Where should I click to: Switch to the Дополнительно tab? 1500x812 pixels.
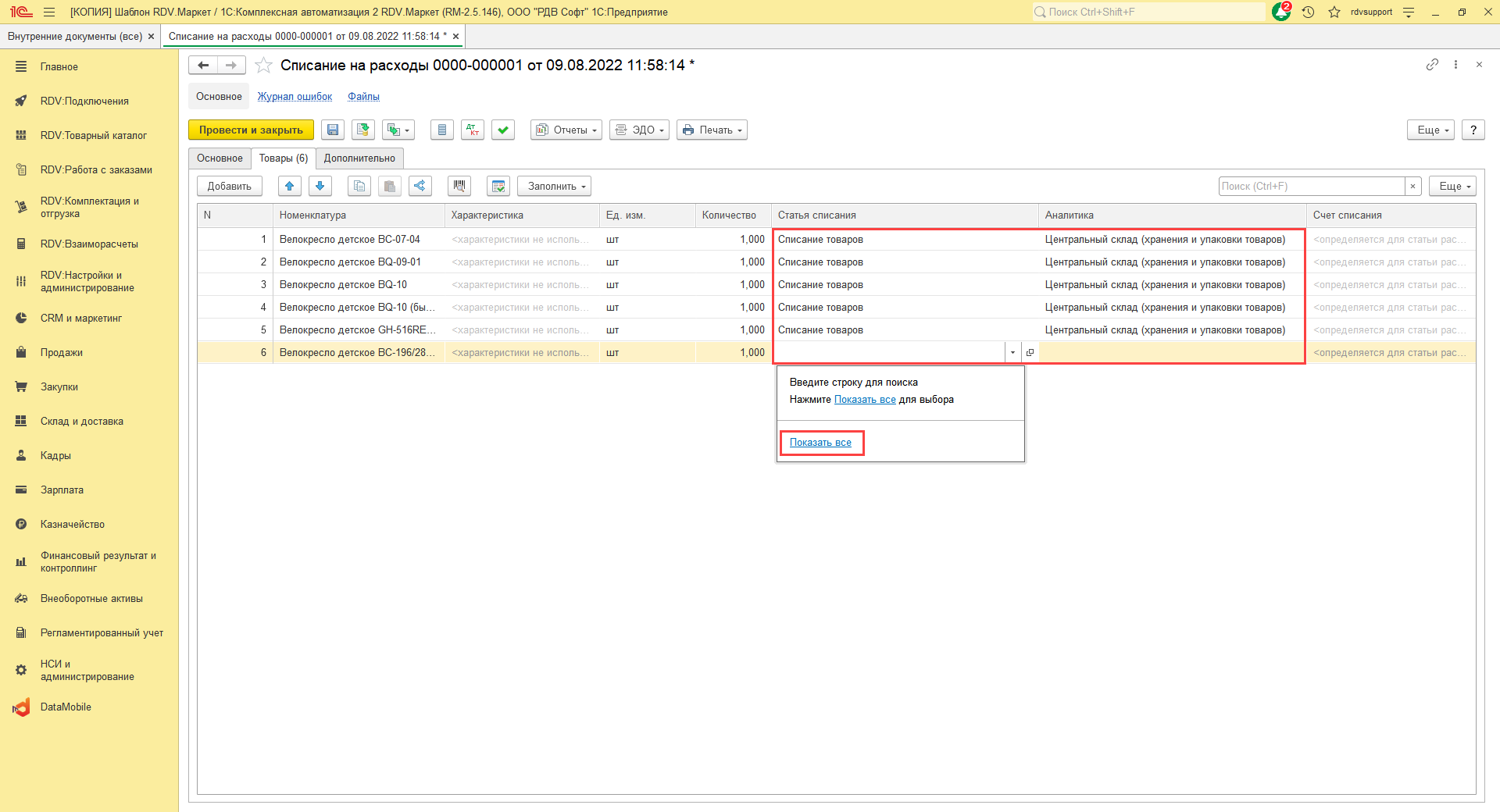coord(359,158)
